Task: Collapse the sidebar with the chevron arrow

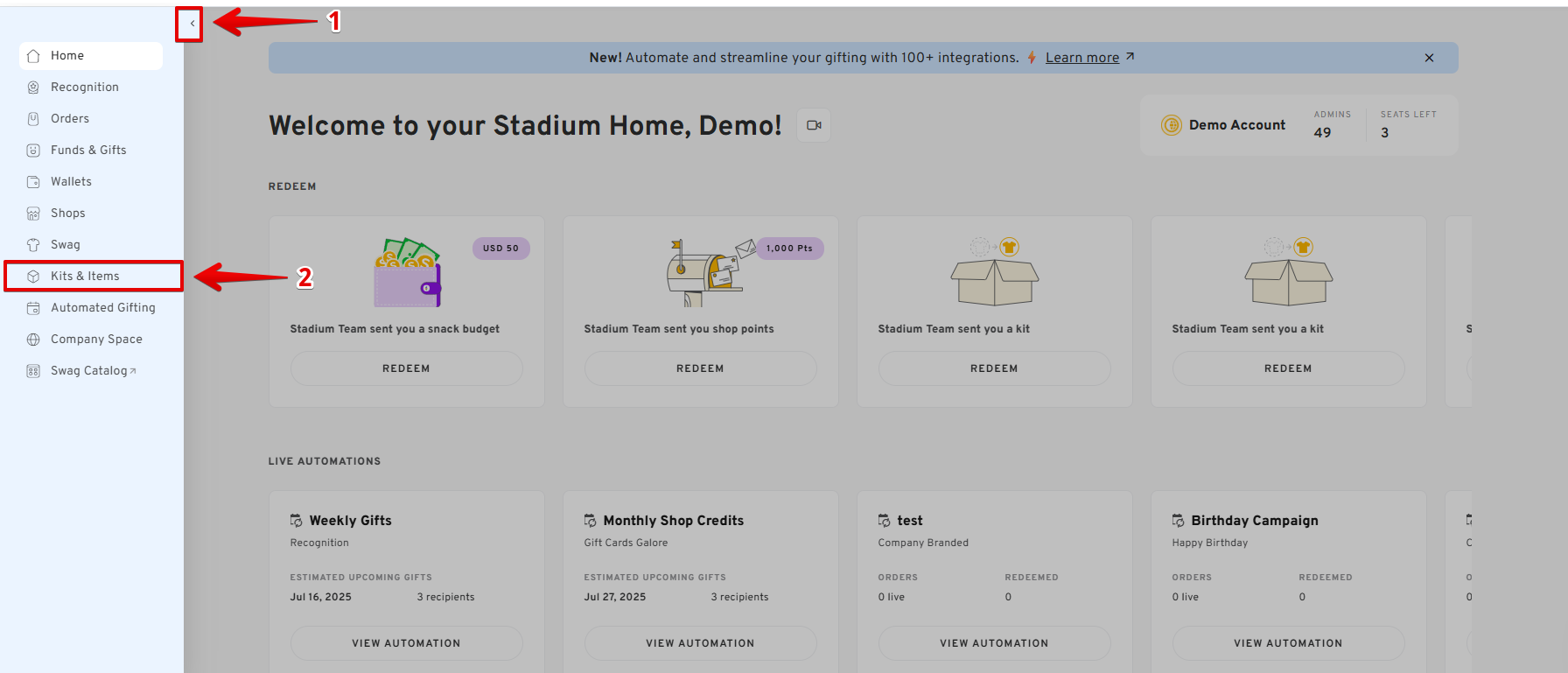Action: (x=192, y=24)
